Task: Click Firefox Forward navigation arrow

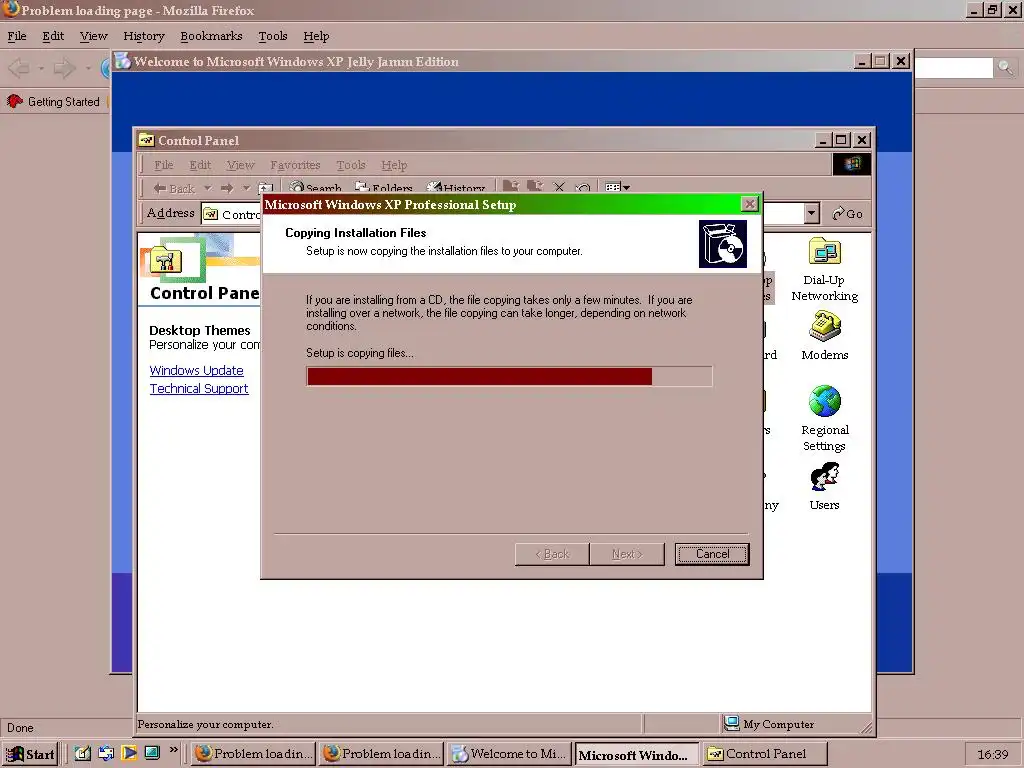Action: (64, 68)
